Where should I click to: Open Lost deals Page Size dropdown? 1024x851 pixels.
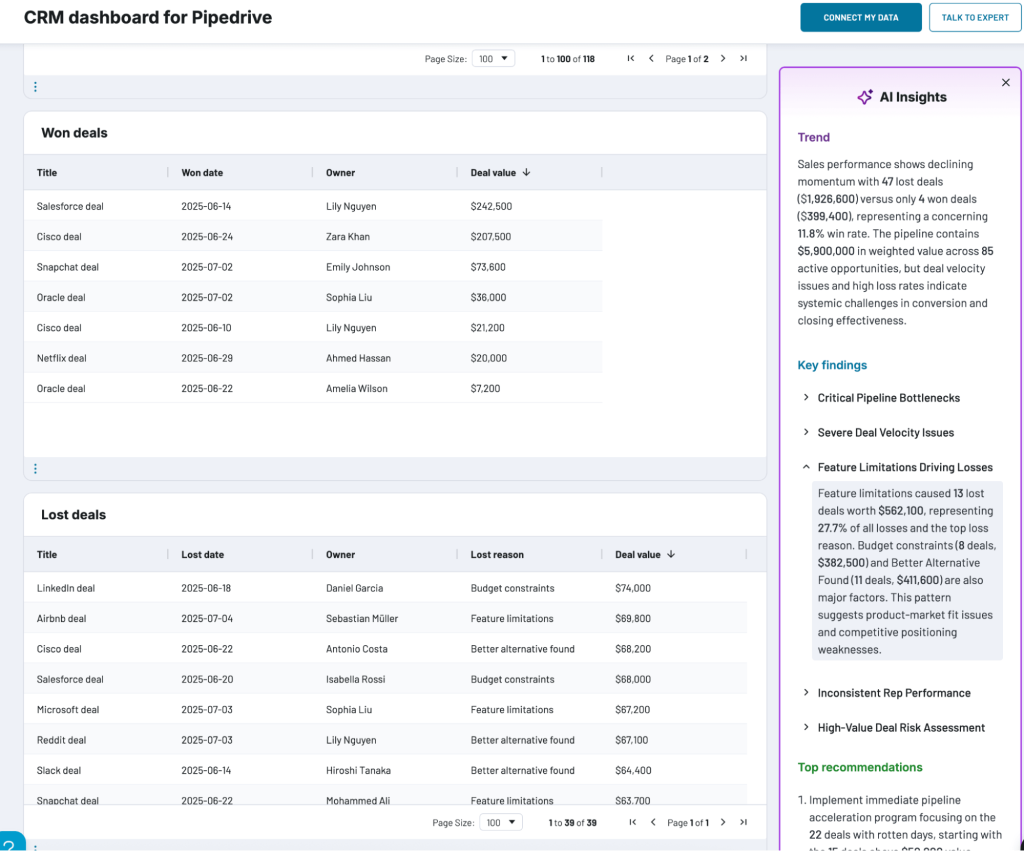[x=501, y=822]
